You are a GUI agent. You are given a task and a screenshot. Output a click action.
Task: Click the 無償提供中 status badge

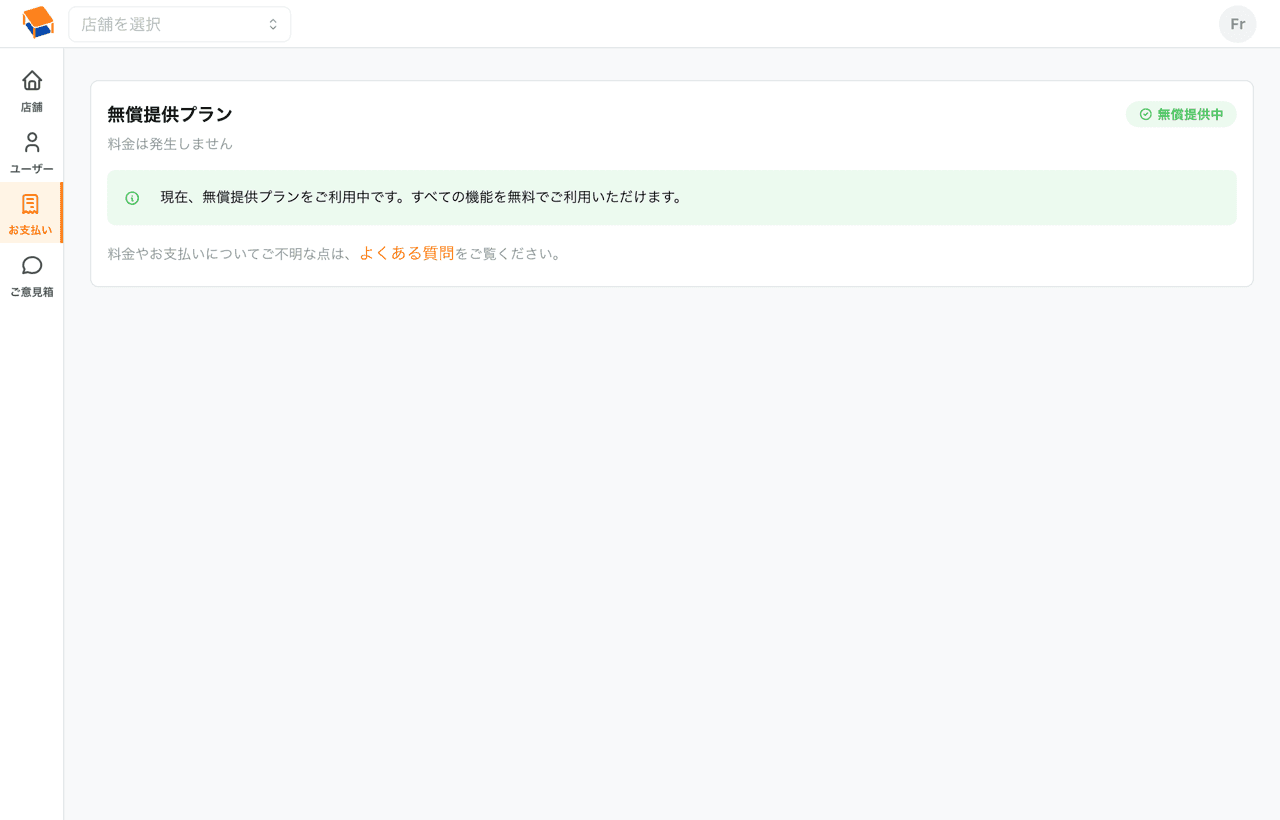(x=1181, y=115)
